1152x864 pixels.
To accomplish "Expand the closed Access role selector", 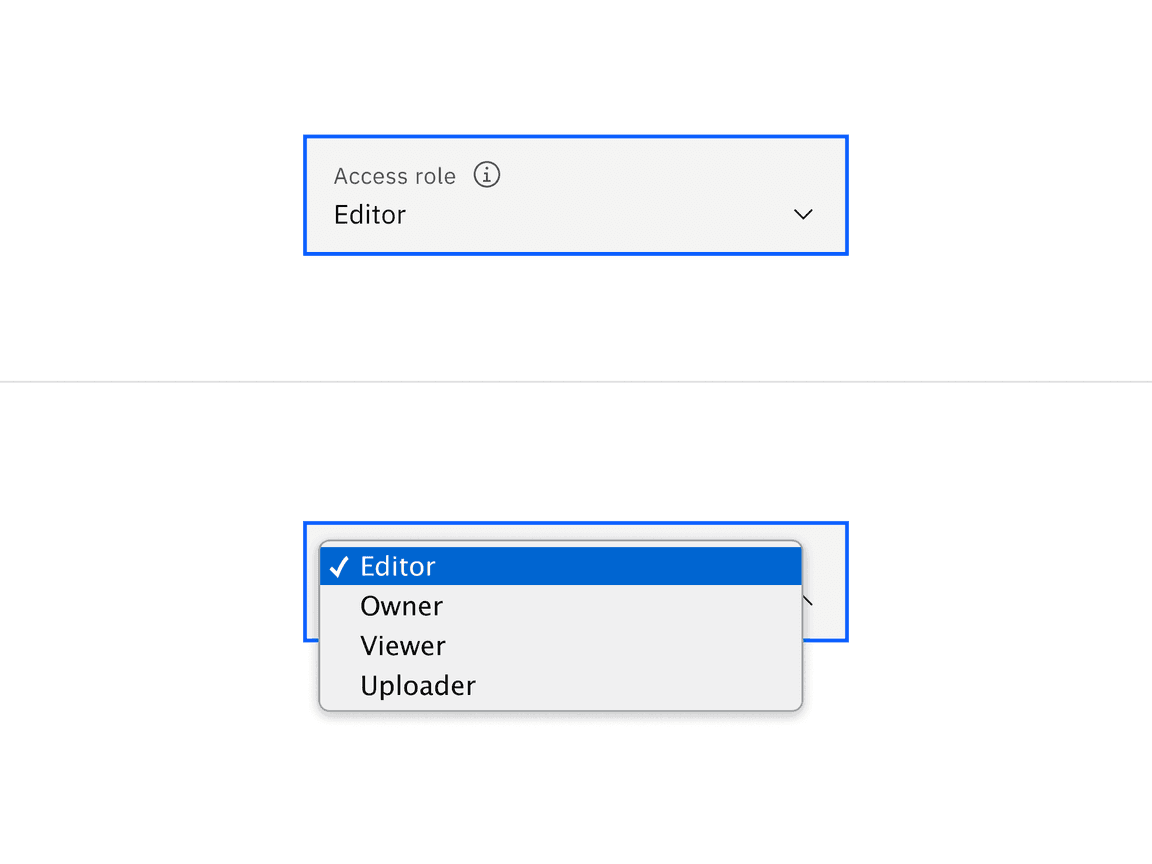I will pyautogui.click(x=575, y=195).
